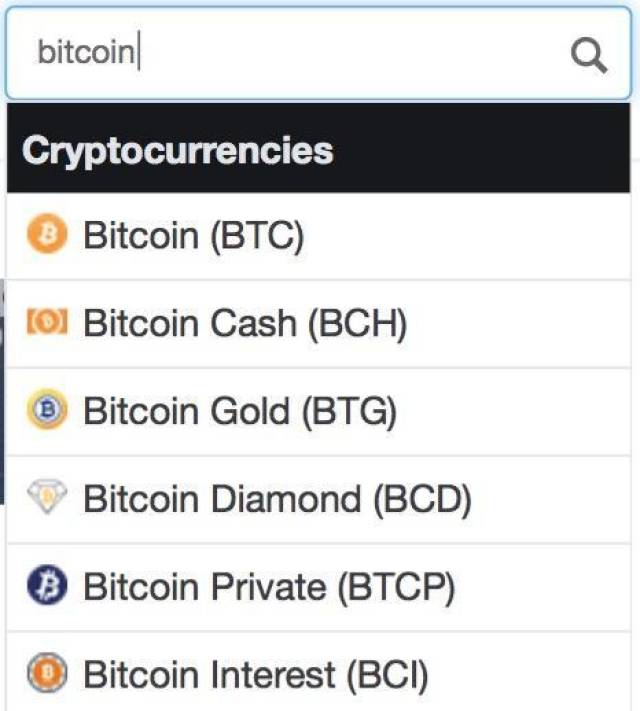Click the orange Bitcoin (BTC) logo
This screenshot has width=640, height=711.
(45, 236)
